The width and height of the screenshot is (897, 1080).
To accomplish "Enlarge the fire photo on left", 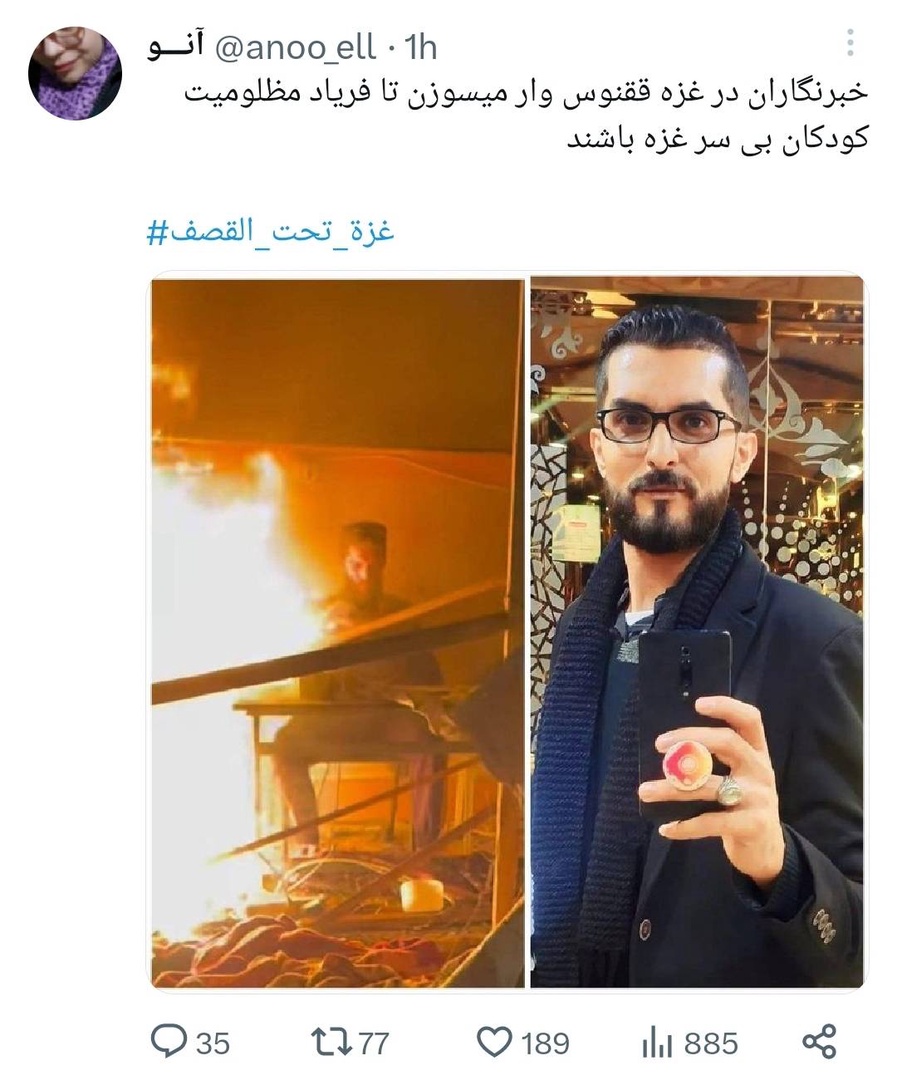I will [x=338, y=632].
